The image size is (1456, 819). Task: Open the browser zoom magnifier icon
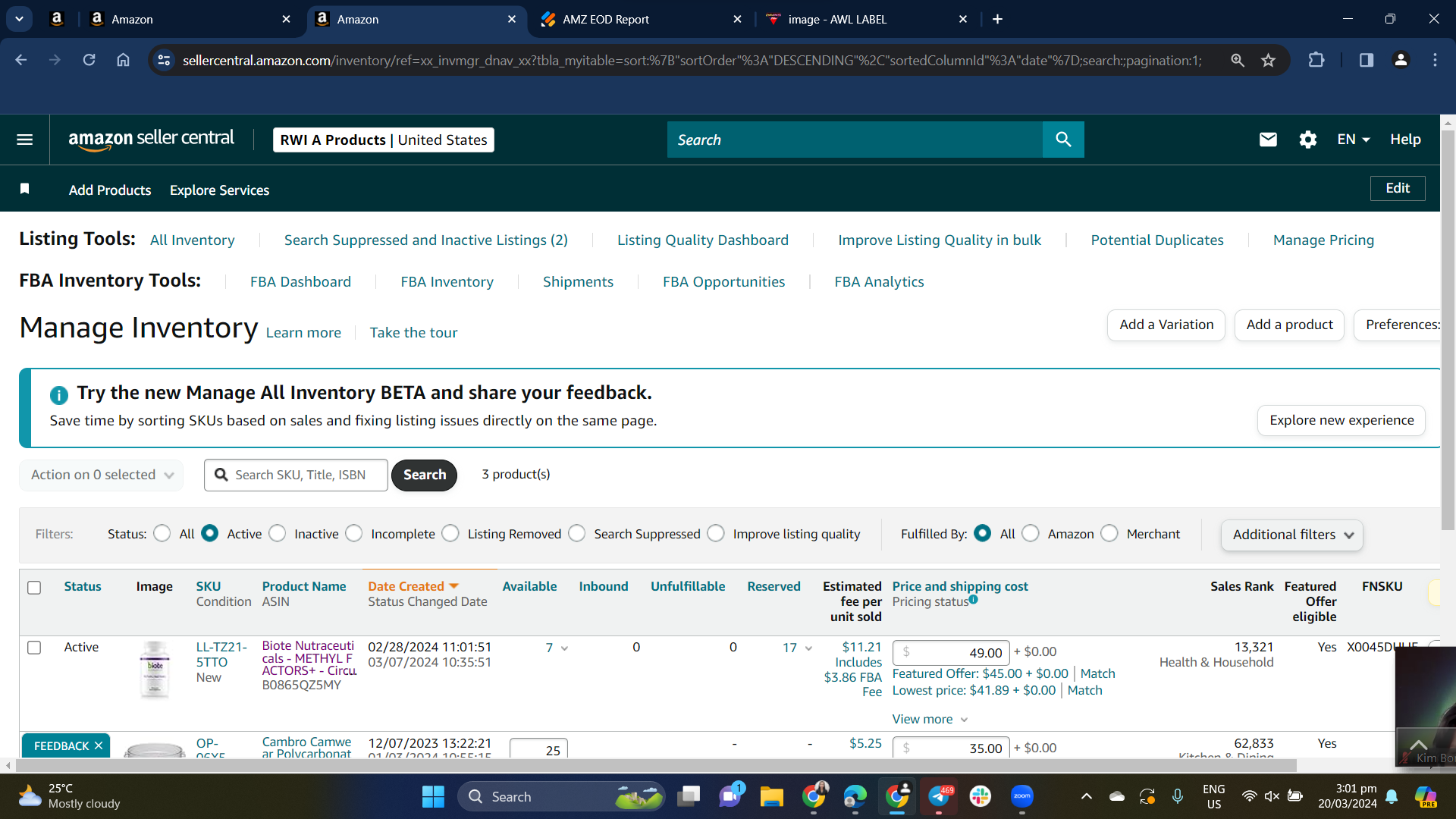[x=1238, y=60]
